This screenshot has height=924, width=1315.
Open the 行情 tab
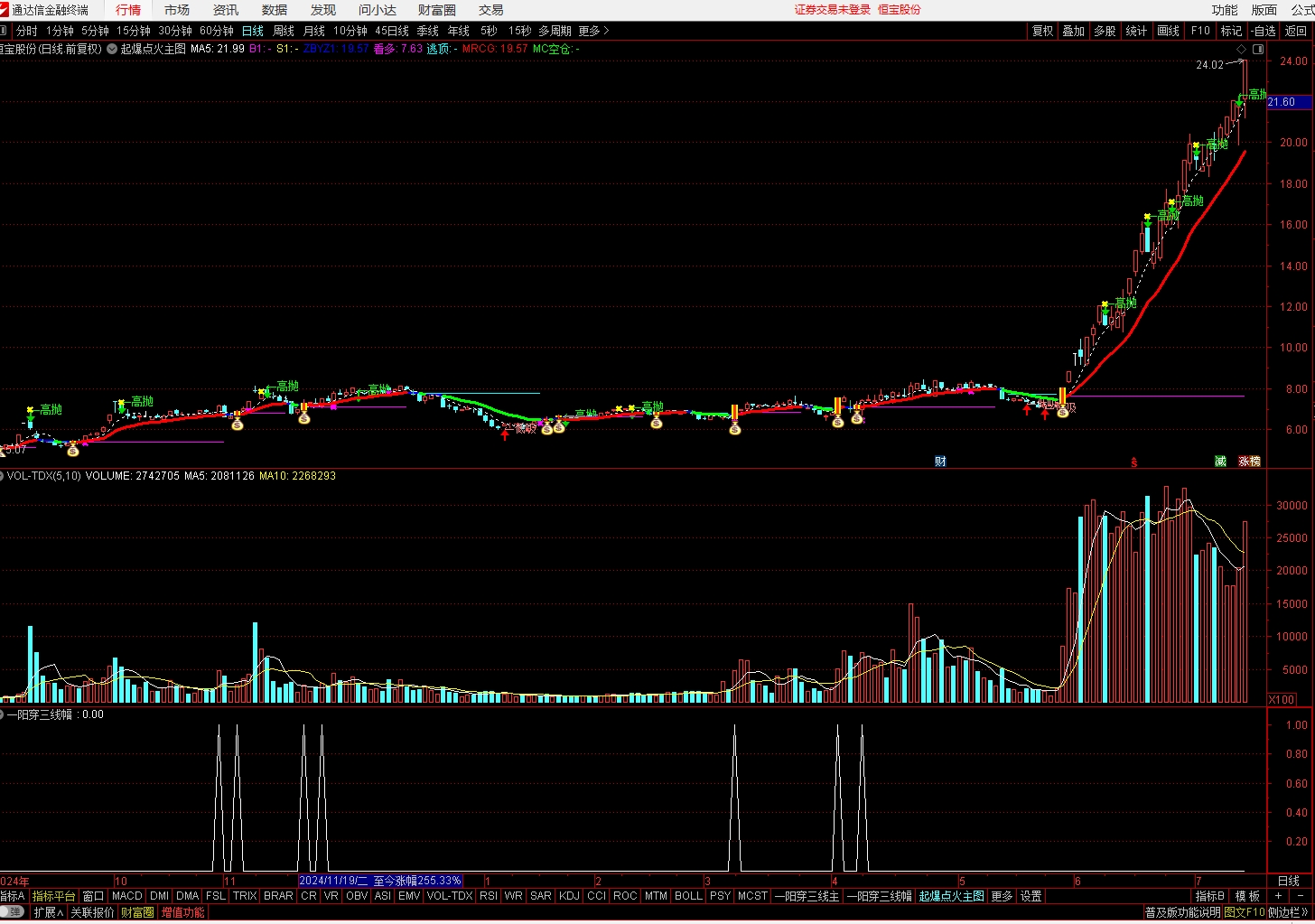(x=128, y=10)
